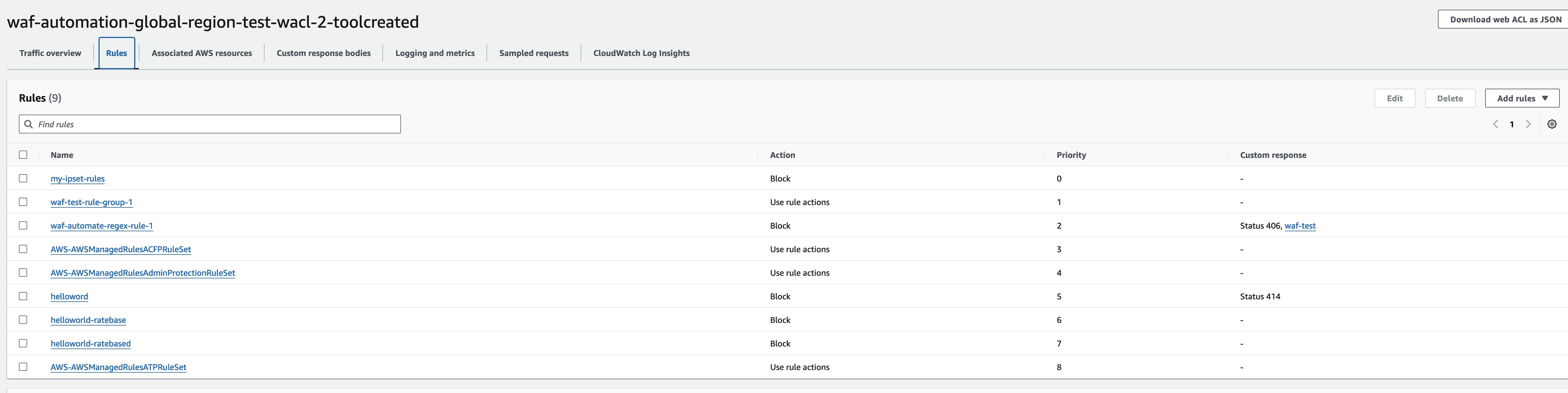The width and height of the screenshot is (1568, 393).
Task: Go to the next page arrow
Action: (x=1528, y=124)
